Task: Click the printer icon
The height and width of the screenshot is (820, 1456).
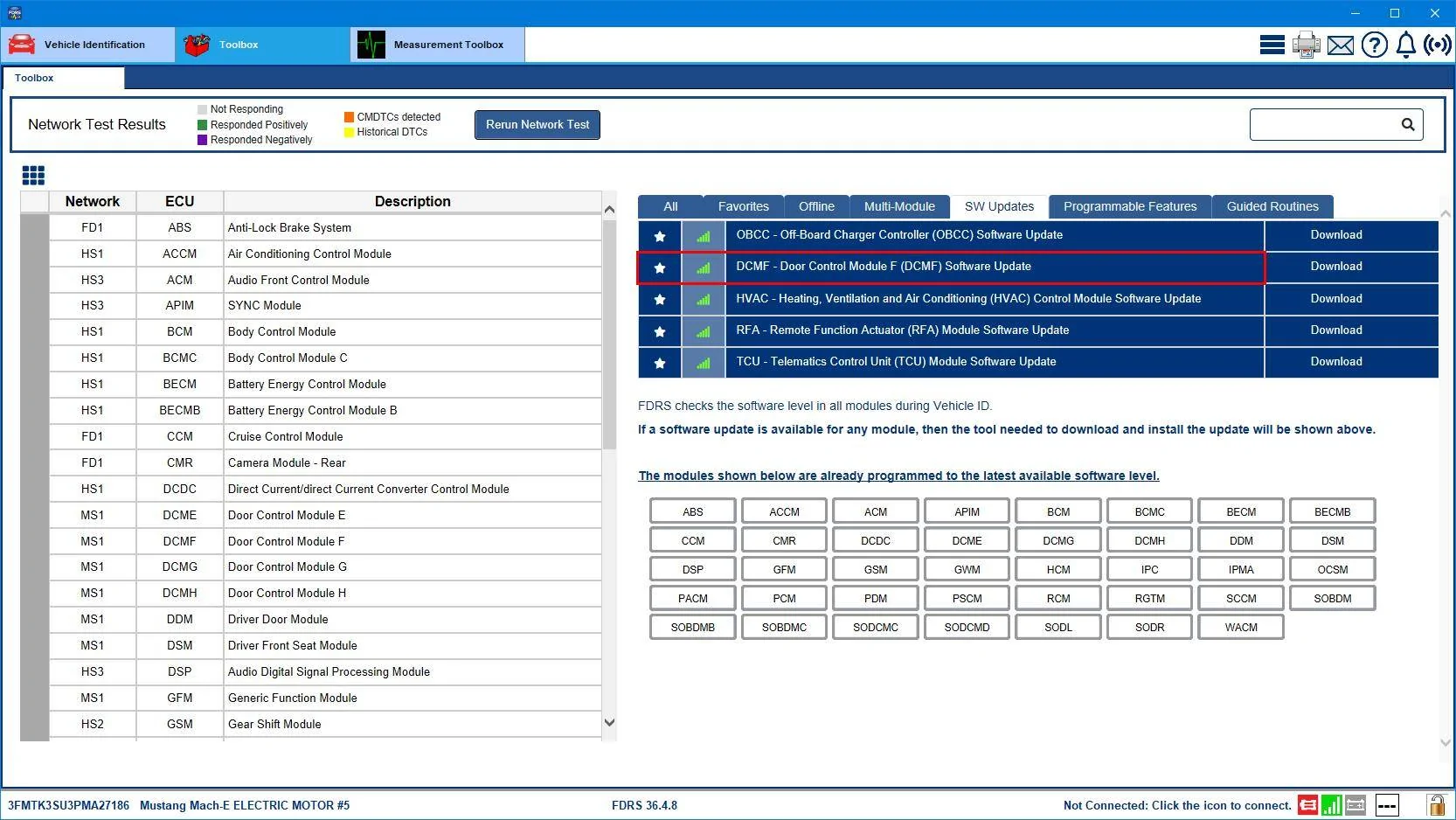Action: click(x=1306, y=45)
